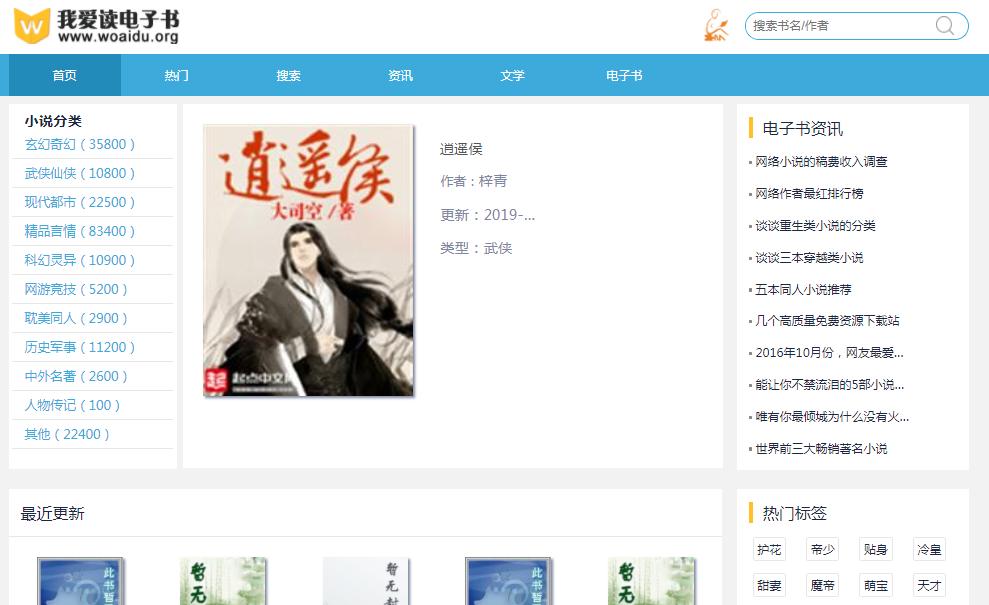This screenshot has height=605, width=989.
Task: Switch to the 热门 tab
Action: [x=176, y=75]
